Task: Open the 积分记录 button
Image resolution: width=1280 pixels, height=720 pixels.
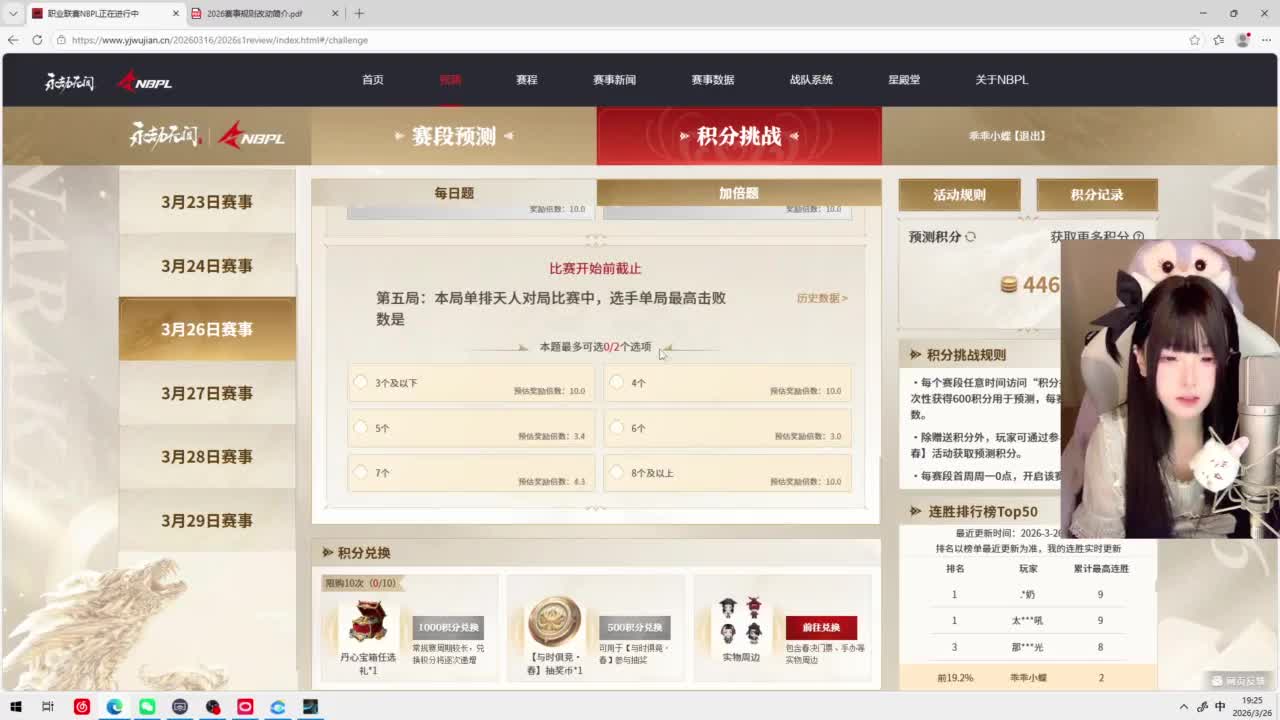Action: point(1097,195)
